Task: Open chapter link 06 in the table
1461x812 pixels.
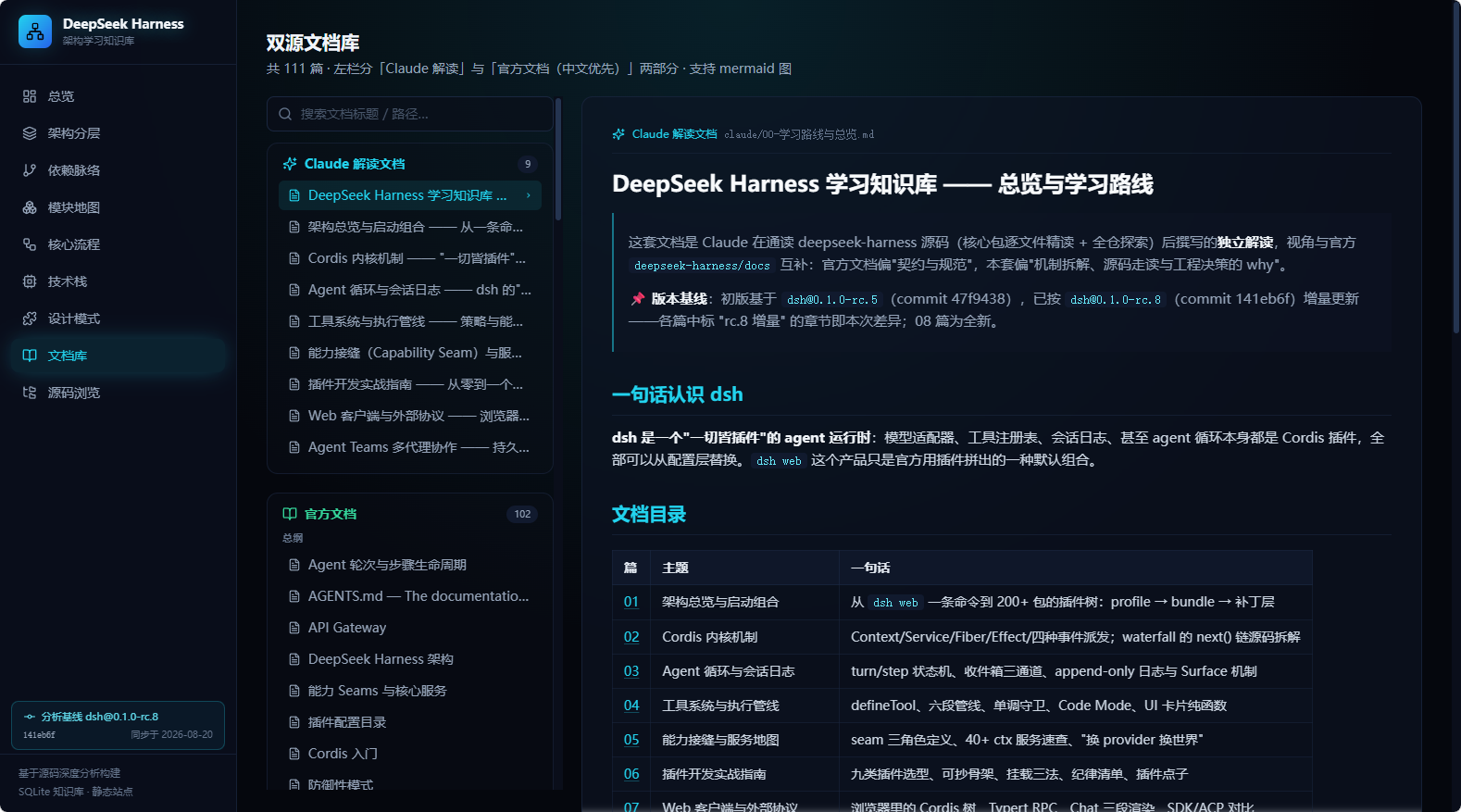Action: pos(631,774)
